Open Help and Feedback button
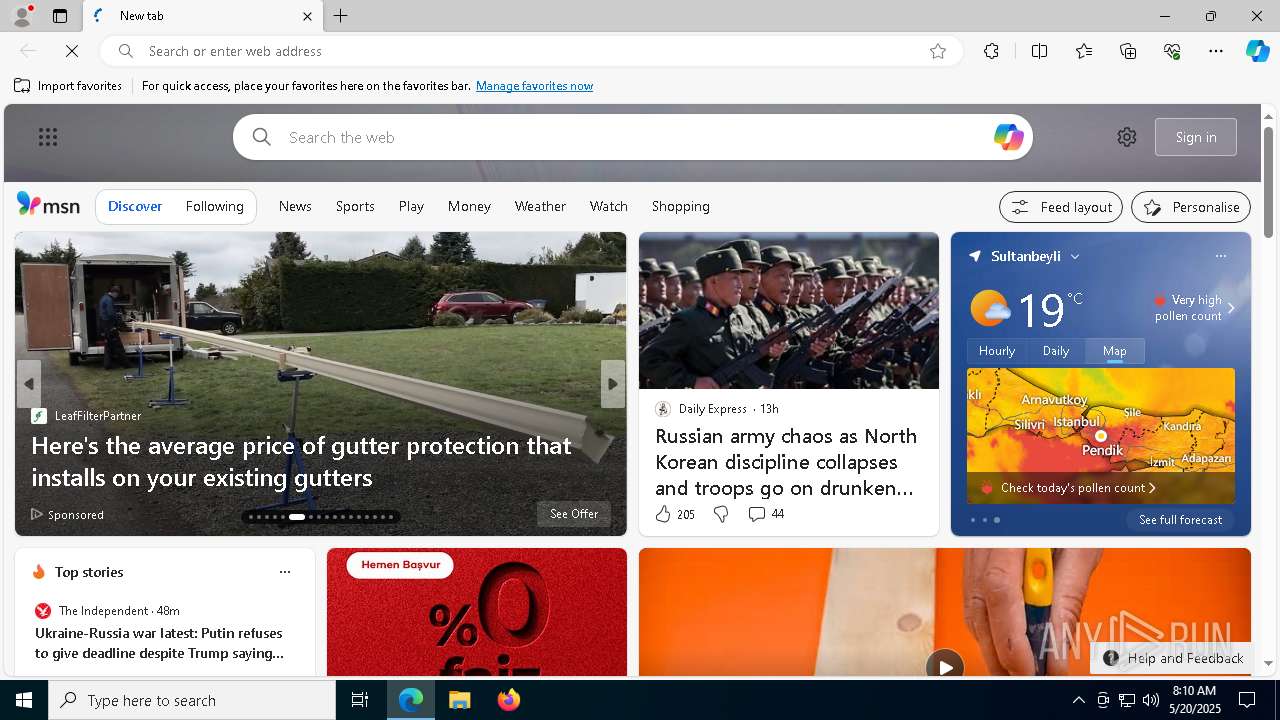This screenshot has height=720, width=1280. pyautogui.click(x=1175, y=658)
